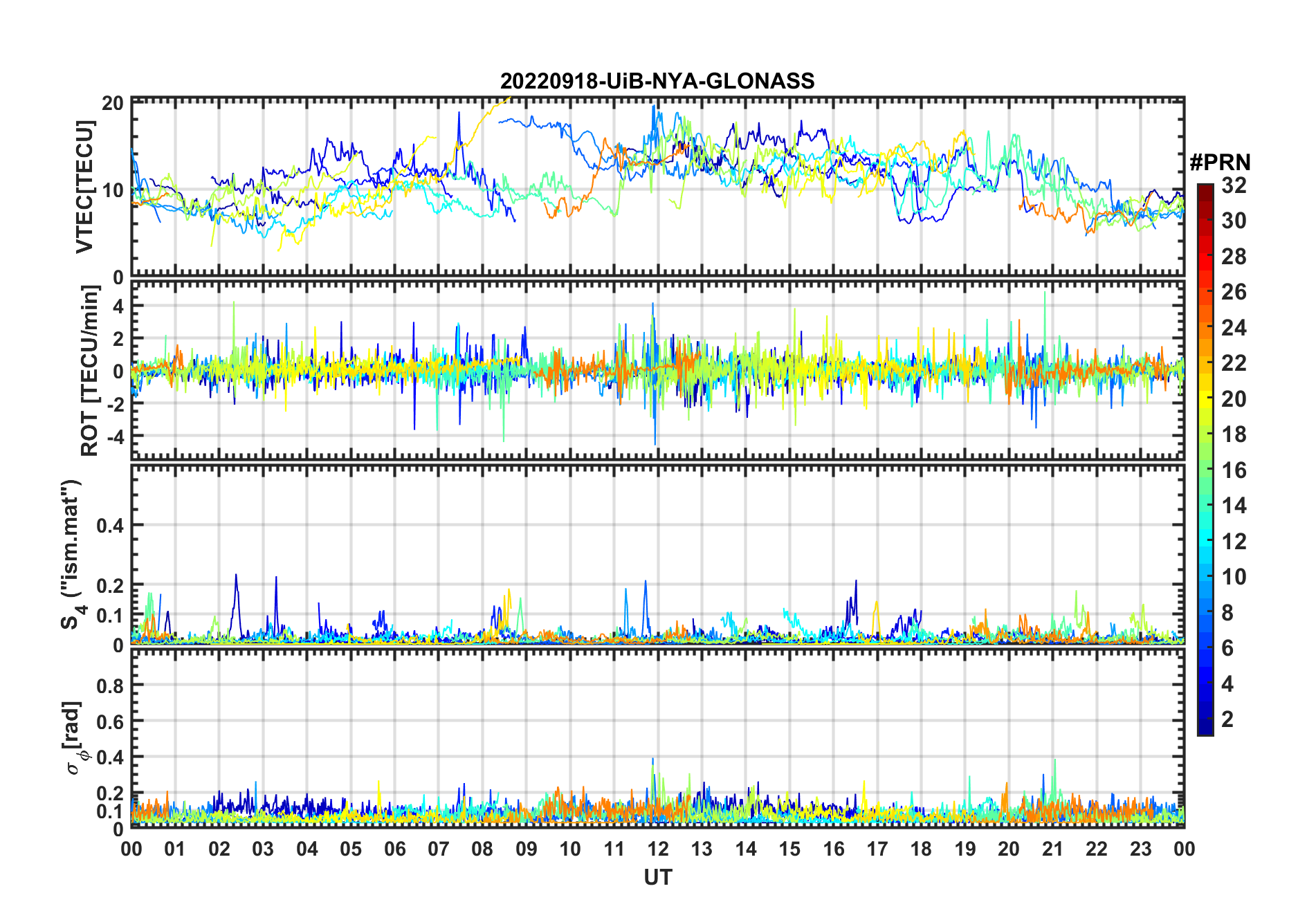Click the "0.6" tick on the sigma-phi axis
Viewport: 1316px width, 920px height.
coord(111,721)
